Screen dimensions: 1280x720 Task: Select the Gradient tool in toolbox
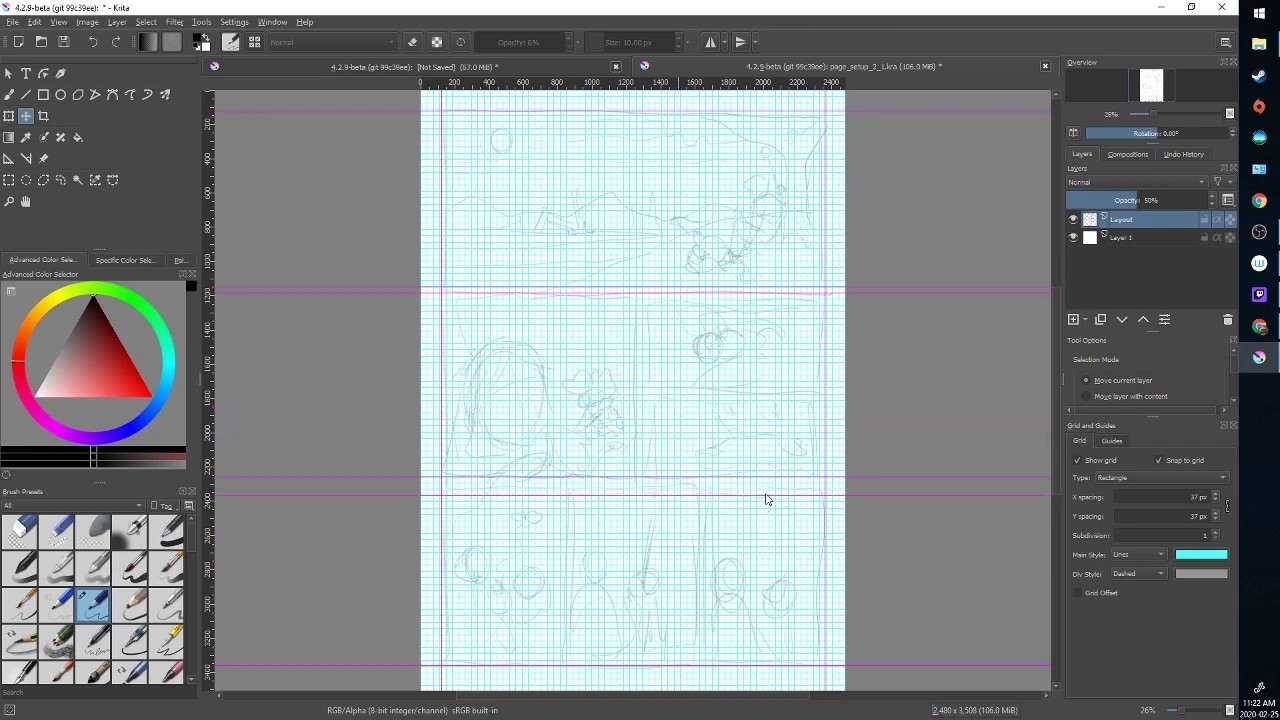click(x=9, y=137)
